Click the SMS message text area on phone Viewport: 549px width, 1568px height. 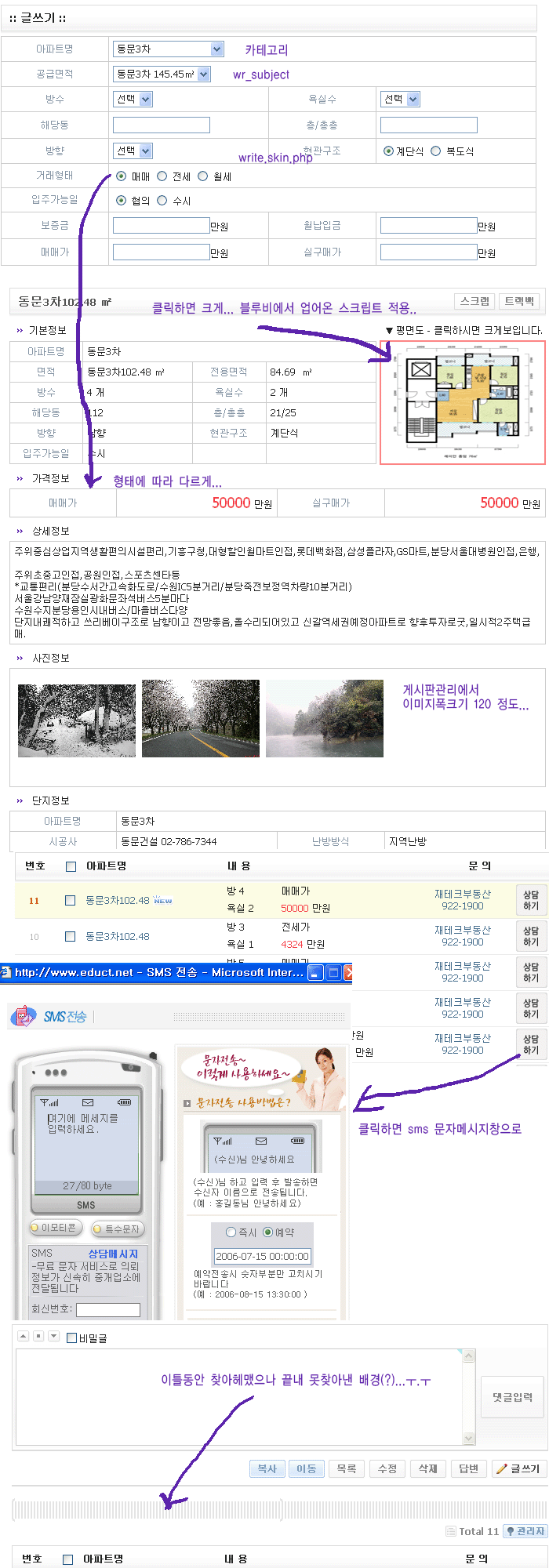click(86, 1145)
